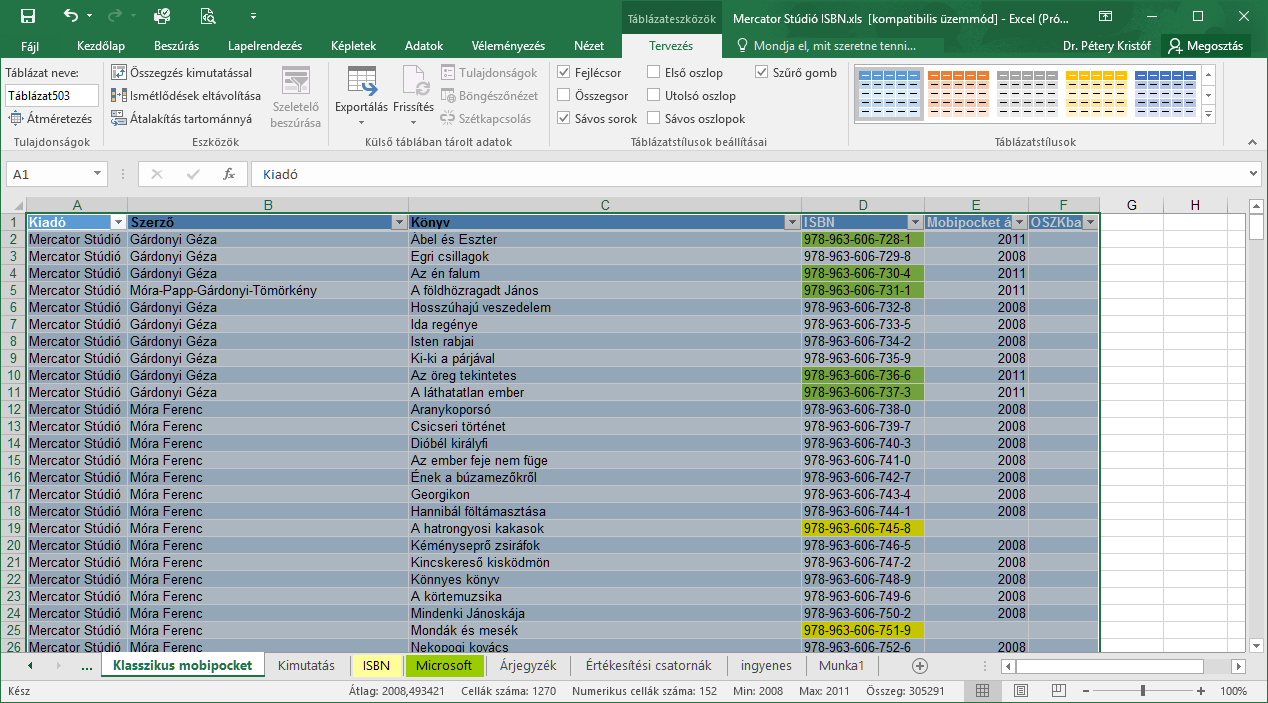Toggle the Szűrő gomb checkbox
1268x703 pixels.
coord(762,73)
